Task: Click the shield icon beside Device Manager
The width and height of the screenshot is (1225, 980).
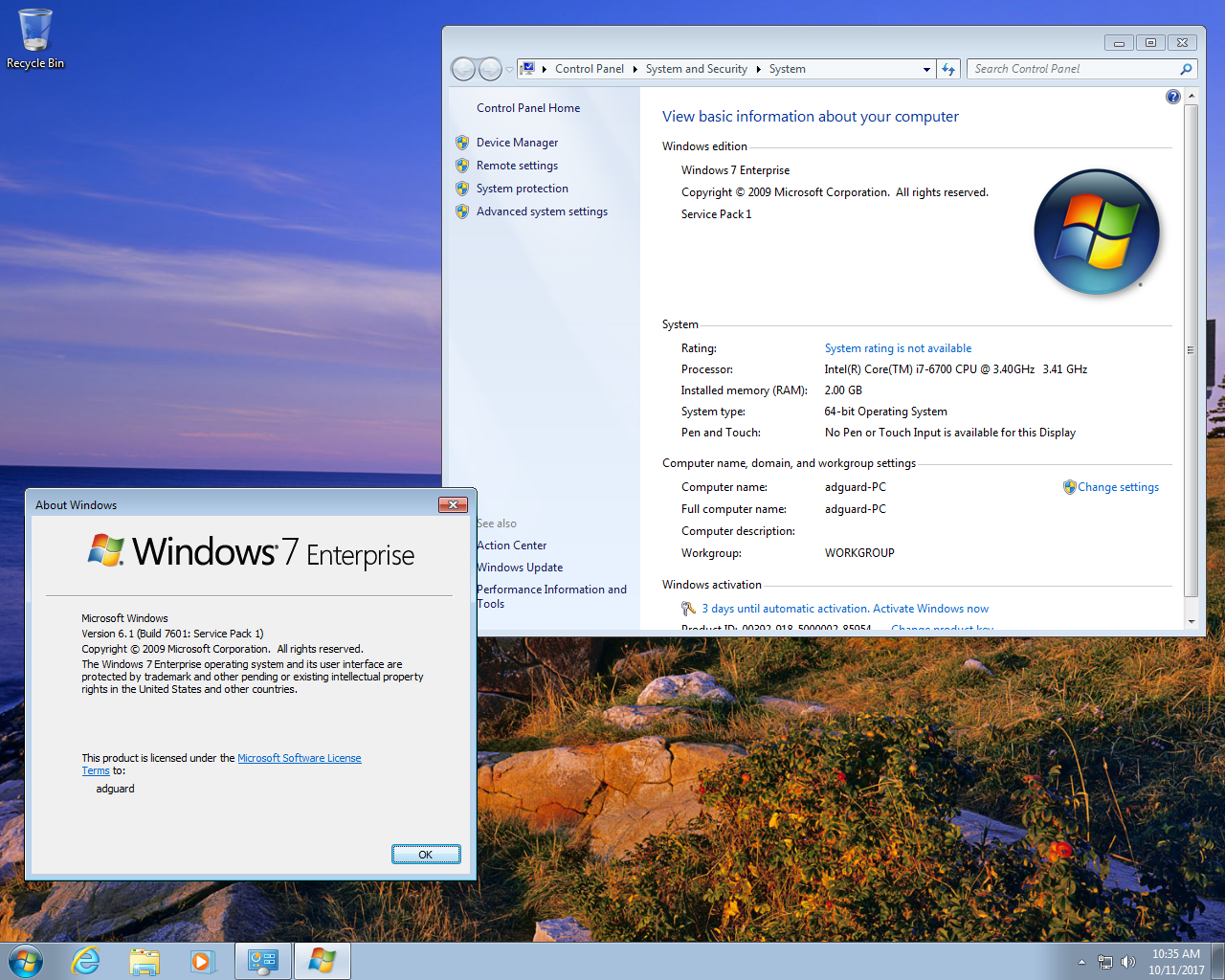Action: coord(462,143)
